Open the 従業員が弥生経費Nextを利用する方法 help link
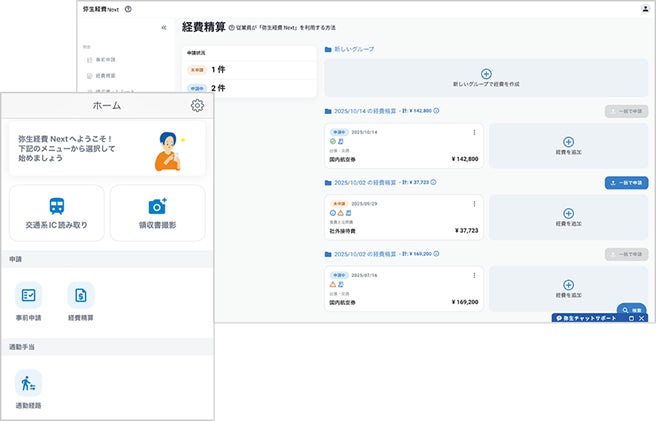 click(282, 28)
